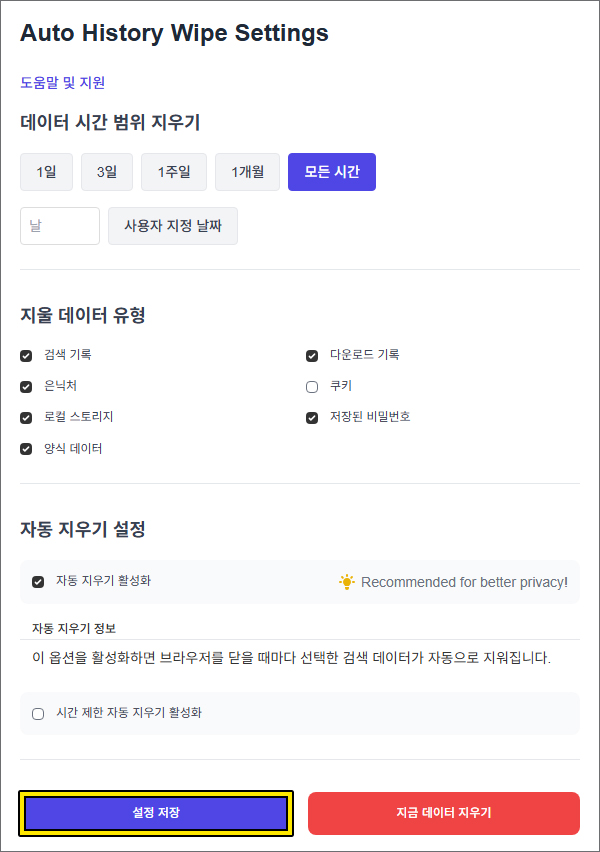Image resolution: width=600 pixels, height=852 pixels.
Task: Focus the 날 custom days input field
Action: pos(60,226)
